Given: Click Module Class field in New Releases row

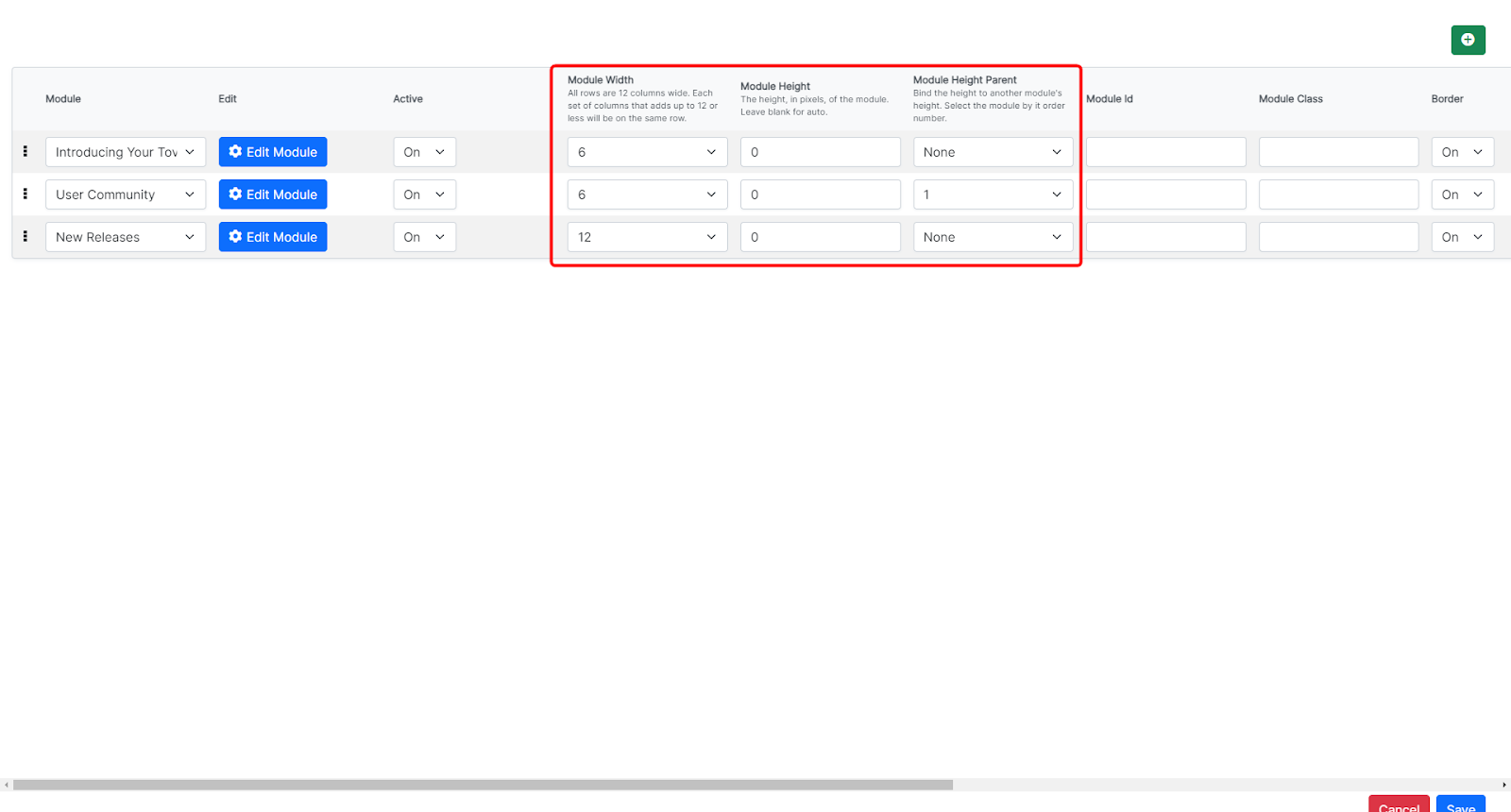Looking at the screenshot, I should (1339, 237).
